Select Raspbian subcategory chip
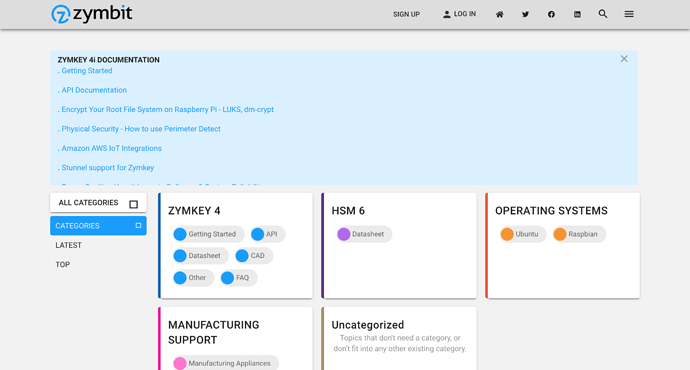This screenshot has height=370, width=690. click(579, 234)
